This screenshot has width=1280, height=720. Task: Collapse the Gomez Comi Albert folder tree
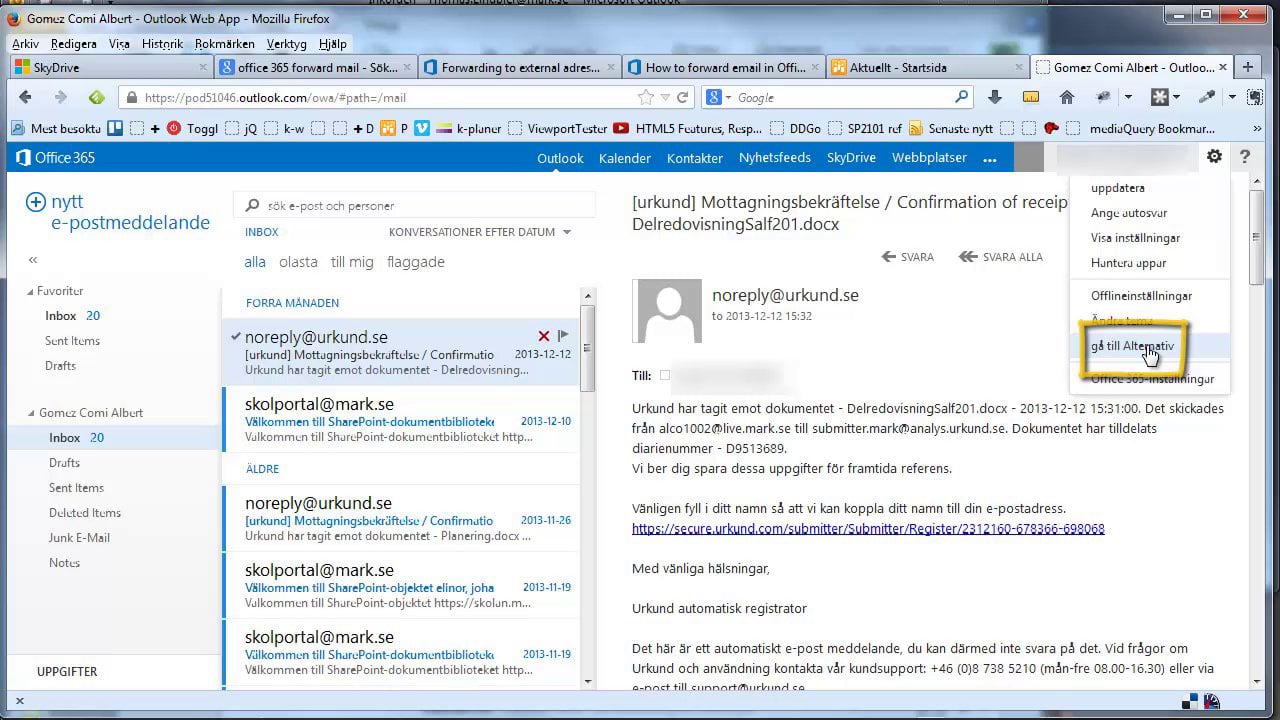[30, 413]
